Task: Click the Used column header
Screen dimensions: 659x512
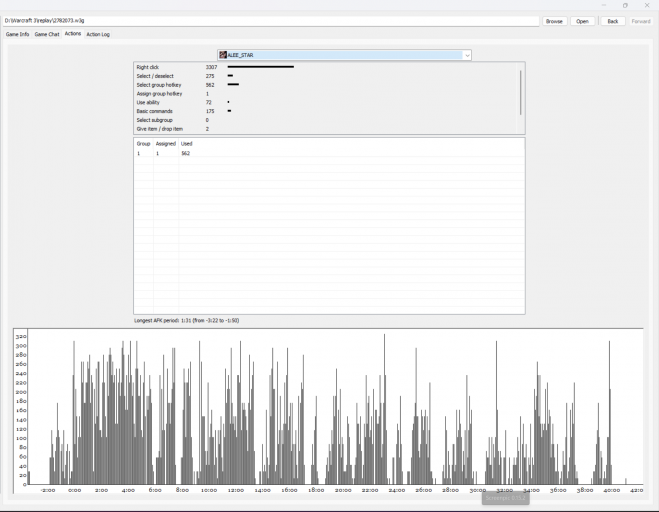Action: point(187,144)
